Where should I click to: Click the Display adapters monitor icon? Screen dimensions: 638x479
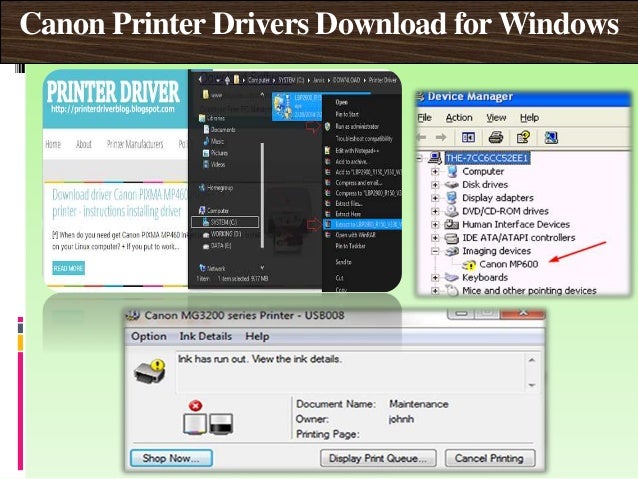(x=452, y=198)
